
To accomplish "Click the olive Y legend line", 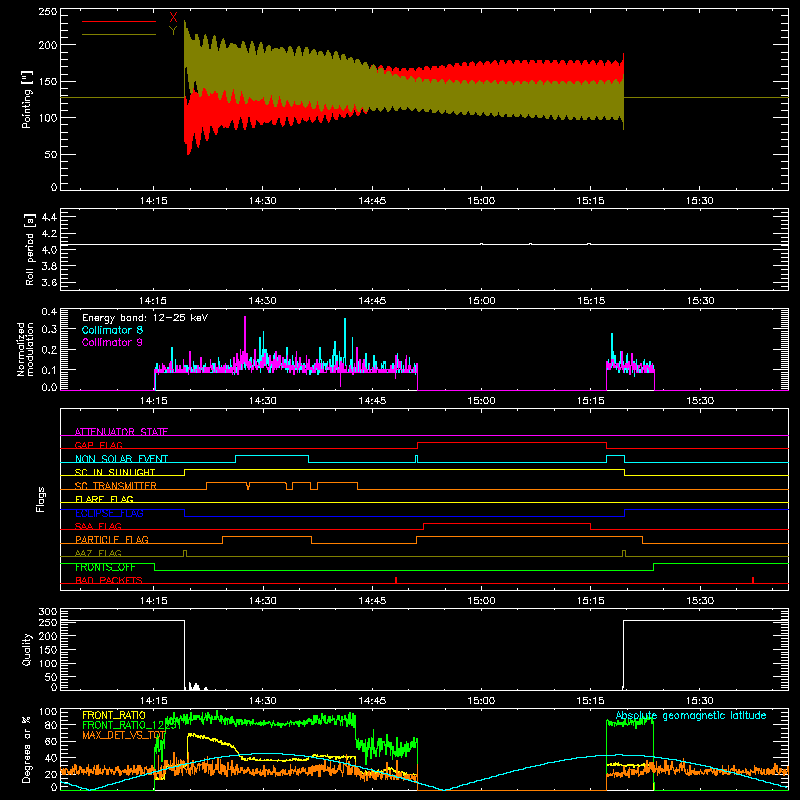I will pyautogui.click(x=119, y=34).
